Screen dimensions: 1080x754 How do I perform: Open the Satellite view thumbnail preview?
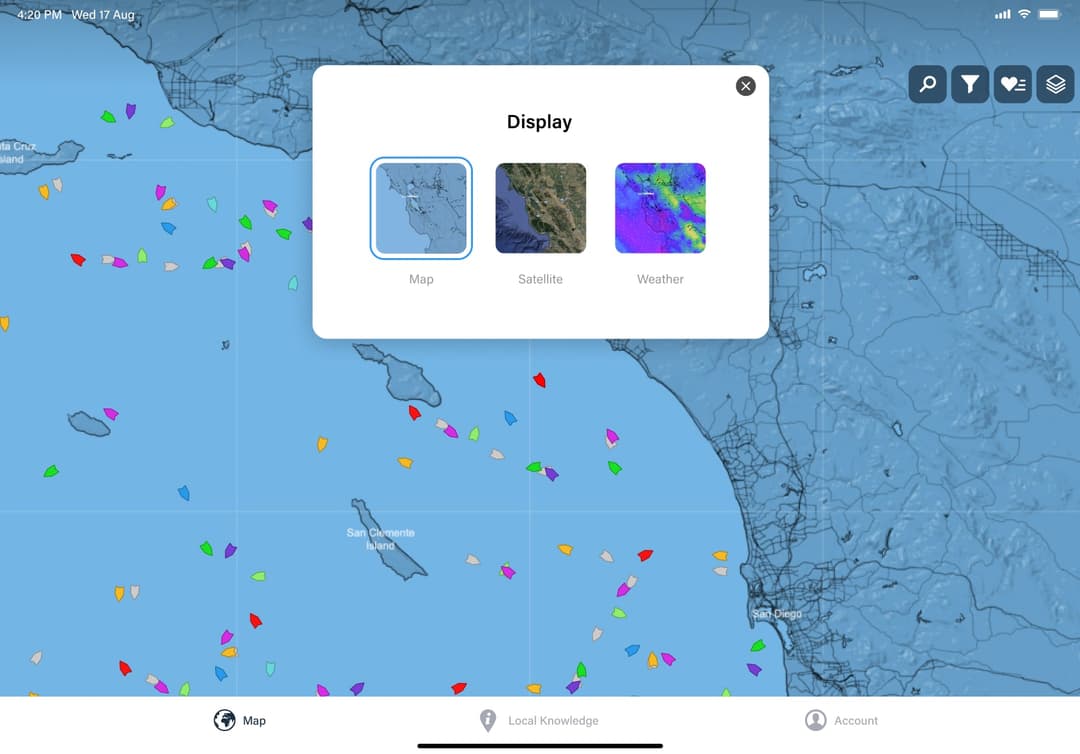(x=540, y=208)
